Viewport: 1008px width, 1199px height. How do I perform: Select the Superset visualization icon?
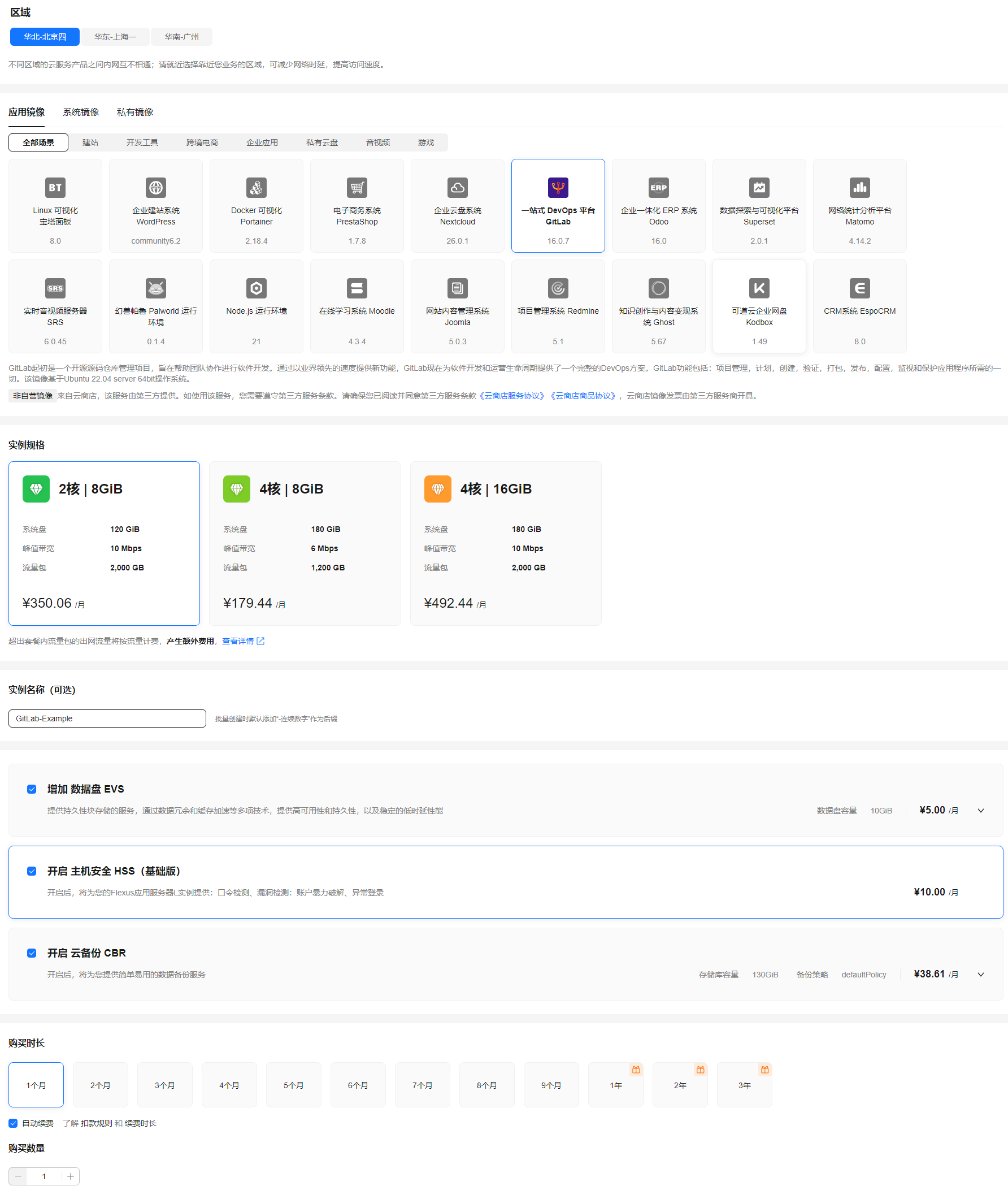click(x=759, y=188)
